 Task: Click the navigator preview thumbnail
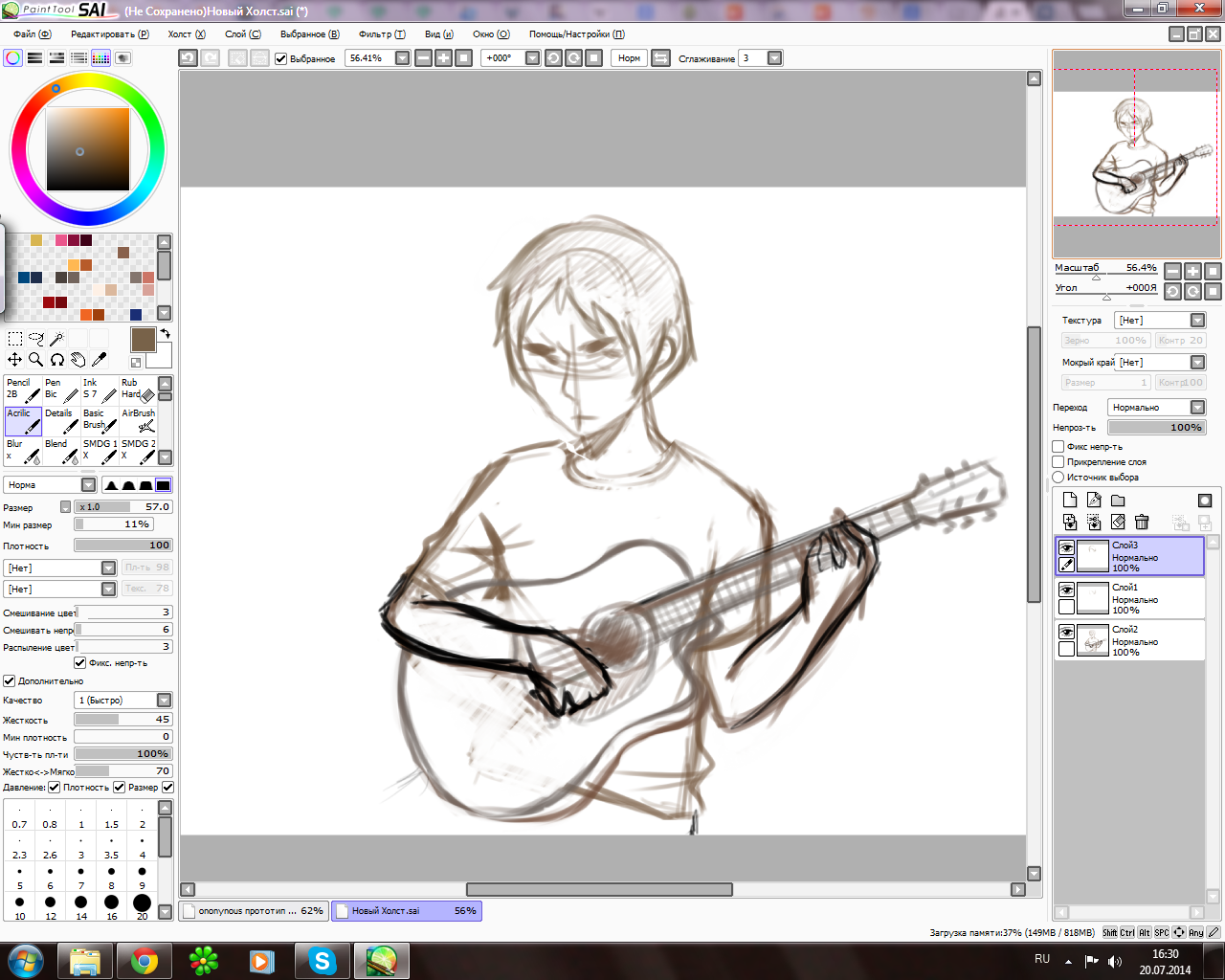1136,155
